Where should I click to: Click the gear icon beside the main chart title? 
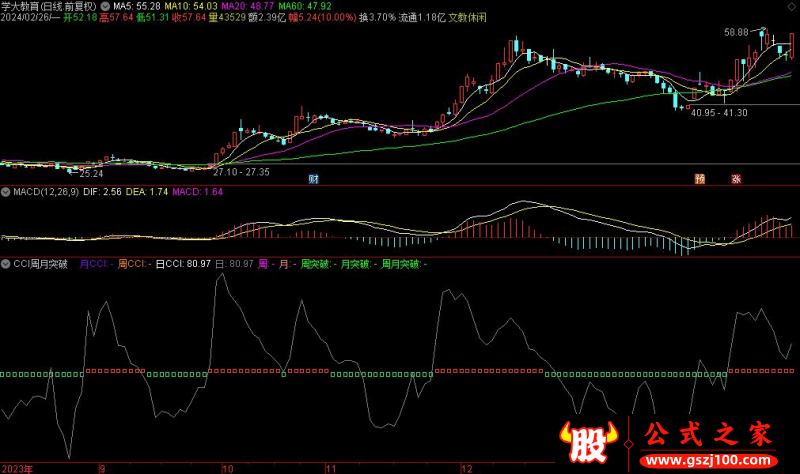point(105,6)
